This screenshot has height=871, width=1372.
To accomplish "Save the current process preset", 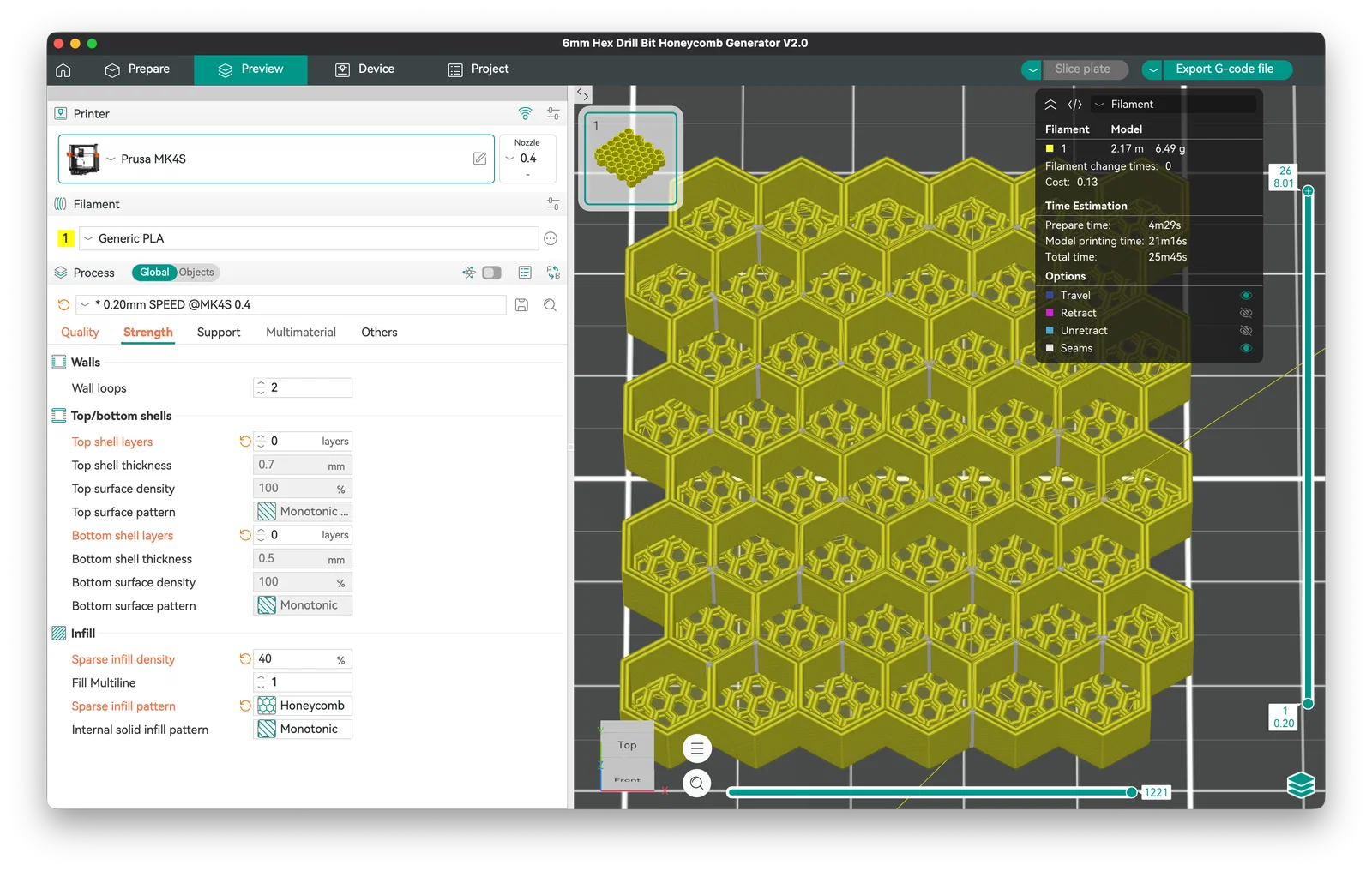I will coord(521,305).
